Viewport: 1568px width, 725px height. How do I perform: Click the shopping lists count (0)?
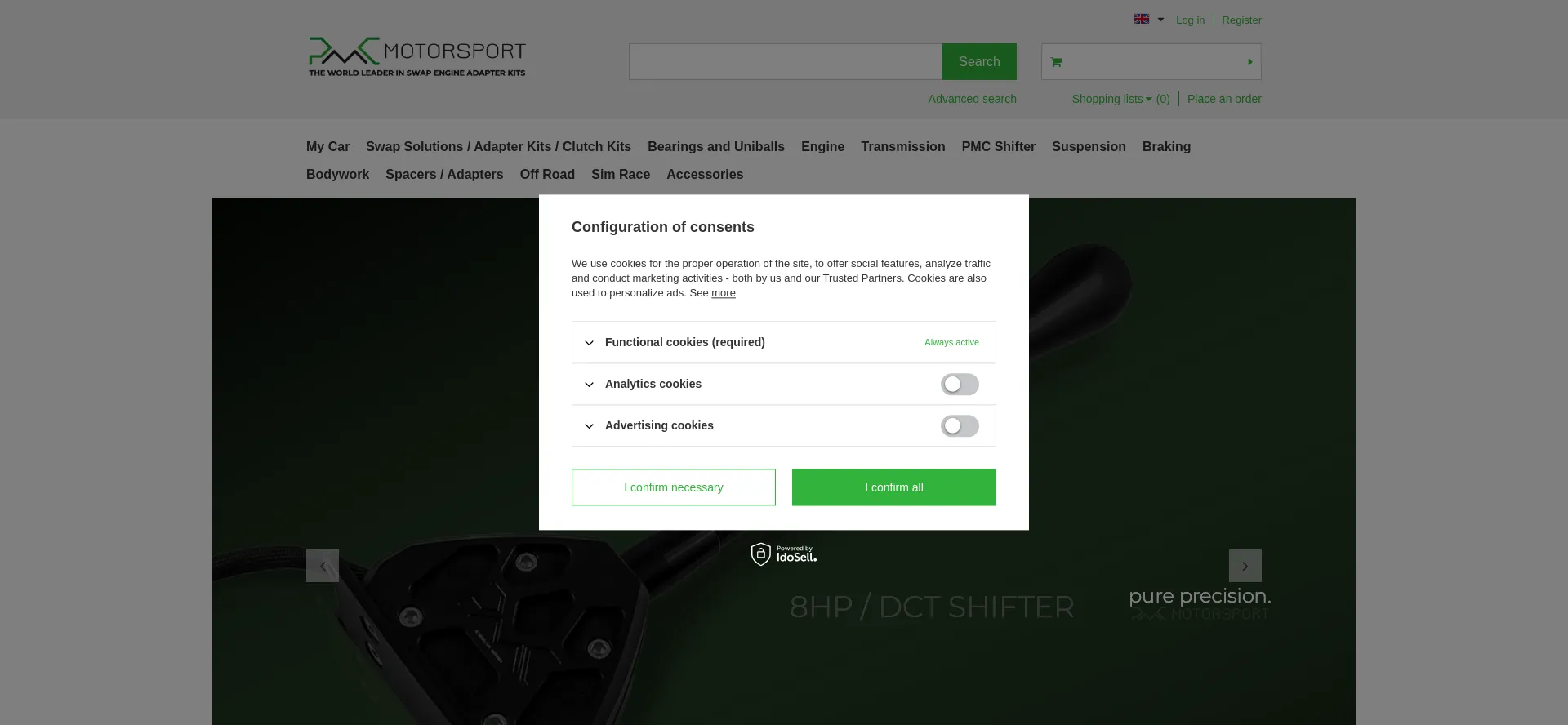pyautogui.click(x=1163, y=99)
